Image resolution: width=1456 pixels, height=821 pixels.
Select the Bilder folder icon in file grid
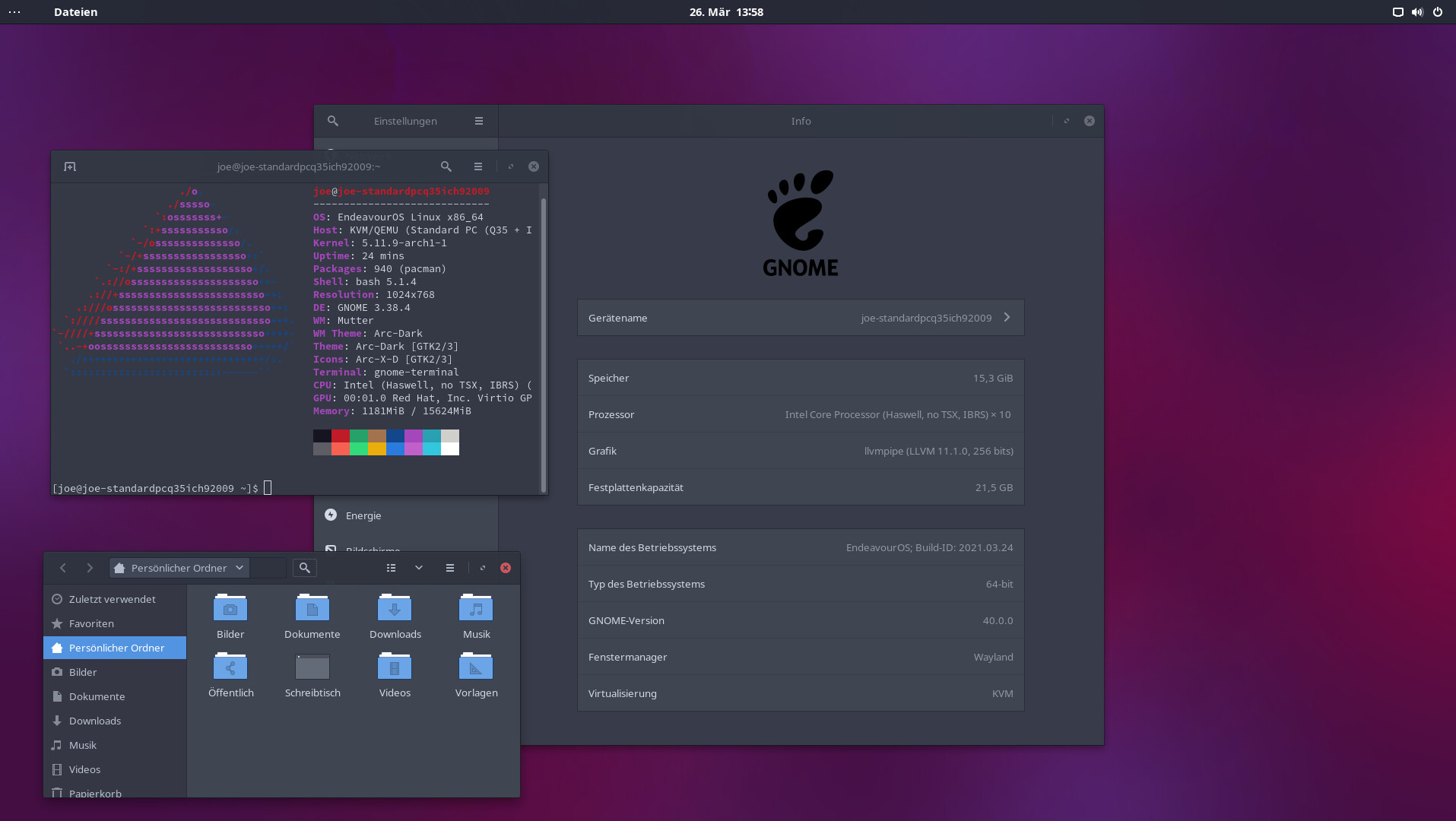pyautogui.click(x=230, y=607)
